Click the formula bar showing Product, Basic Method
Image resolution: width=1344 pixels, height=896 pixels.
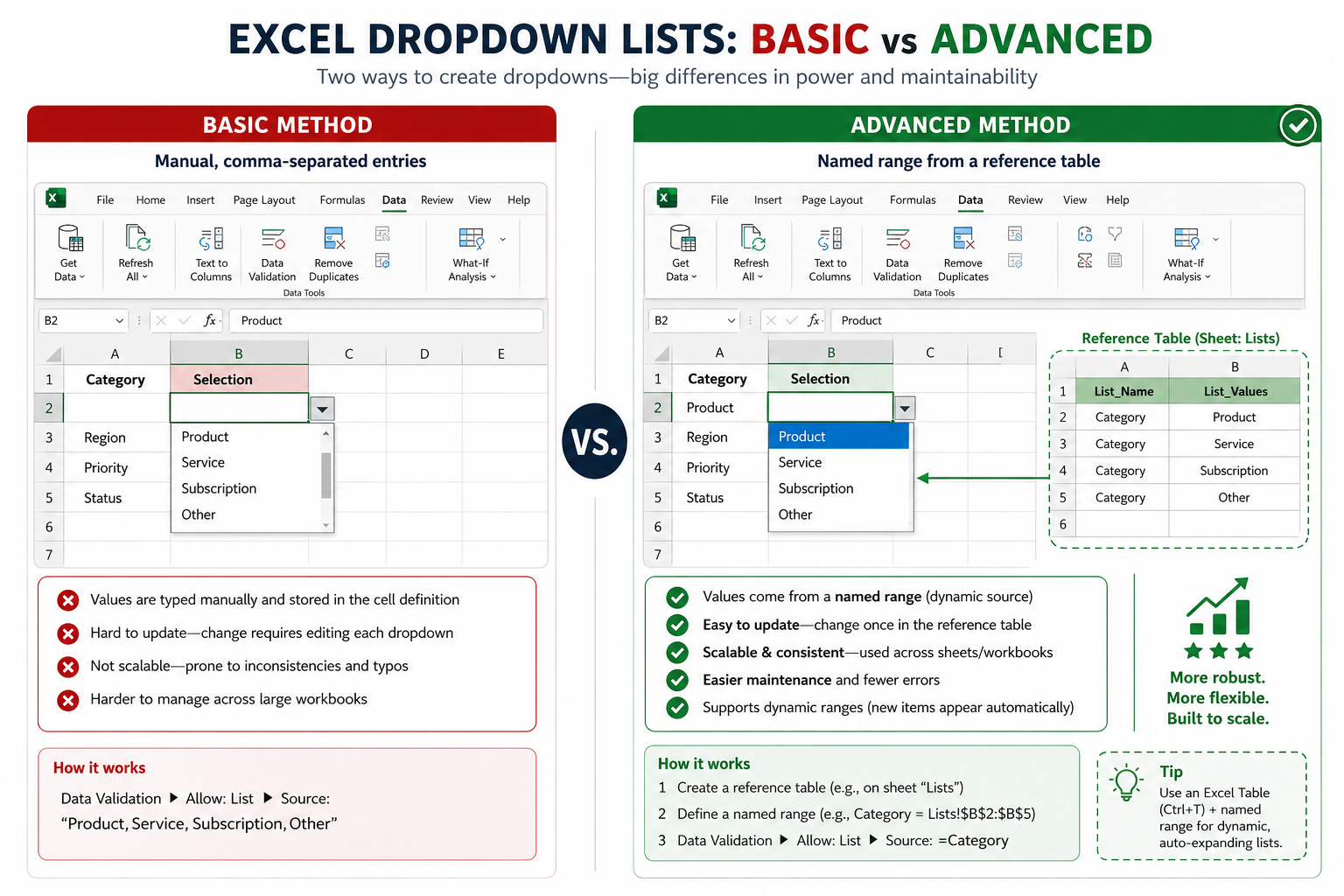coord(386,320)
